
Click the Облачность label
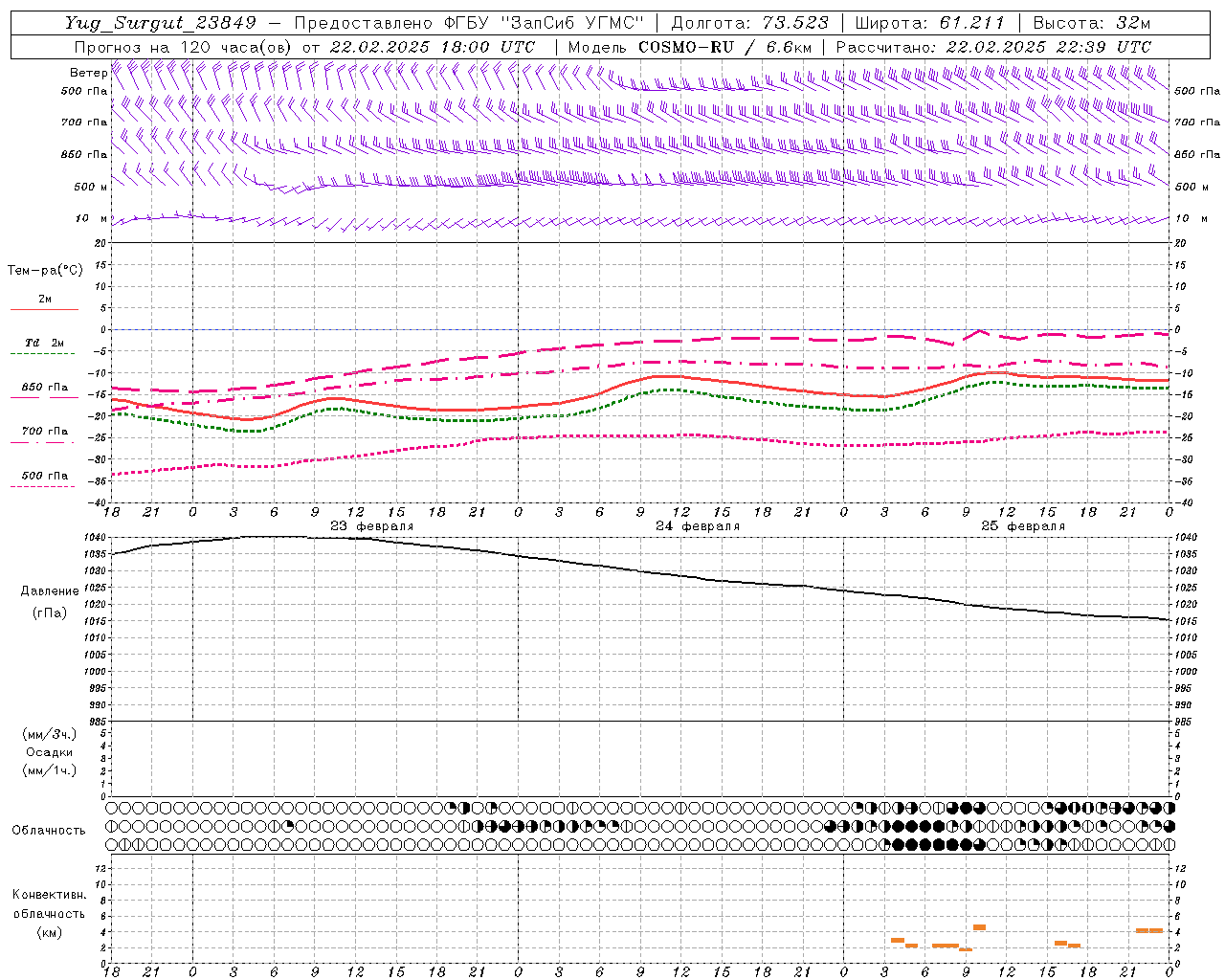pos(49,831)
